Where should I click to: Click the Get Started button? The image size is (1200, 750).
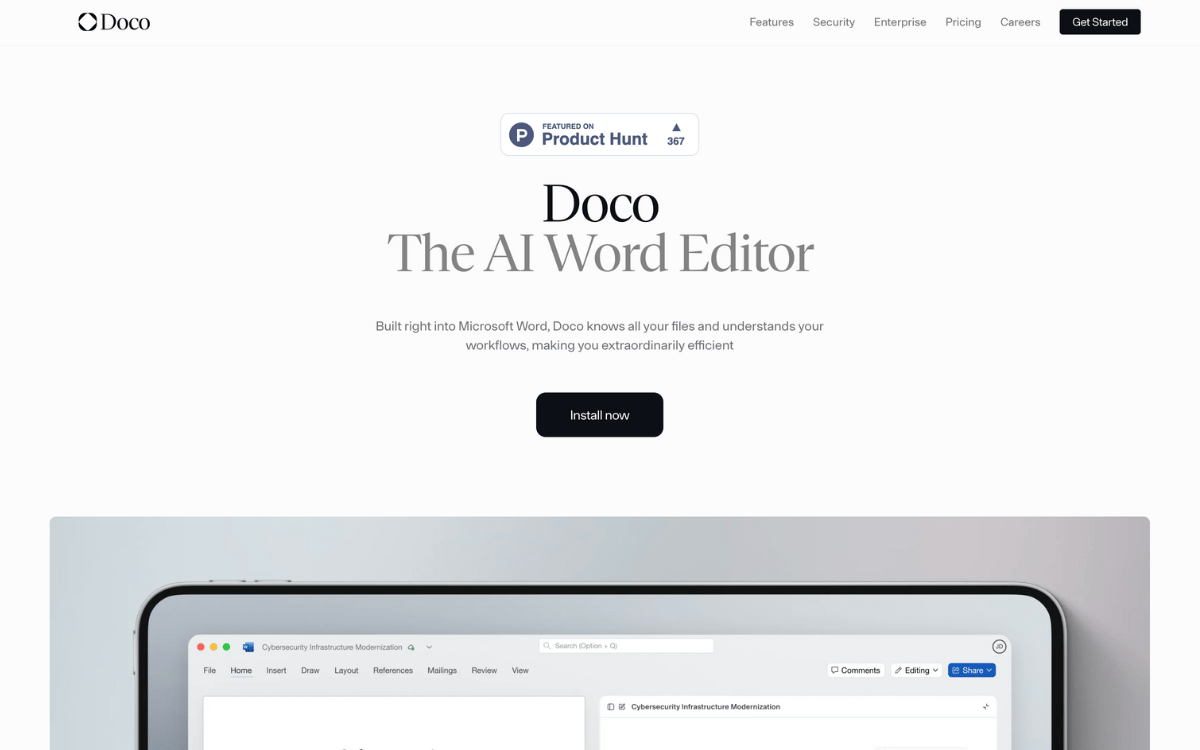pyautogui.click(x=1100, y=22)
